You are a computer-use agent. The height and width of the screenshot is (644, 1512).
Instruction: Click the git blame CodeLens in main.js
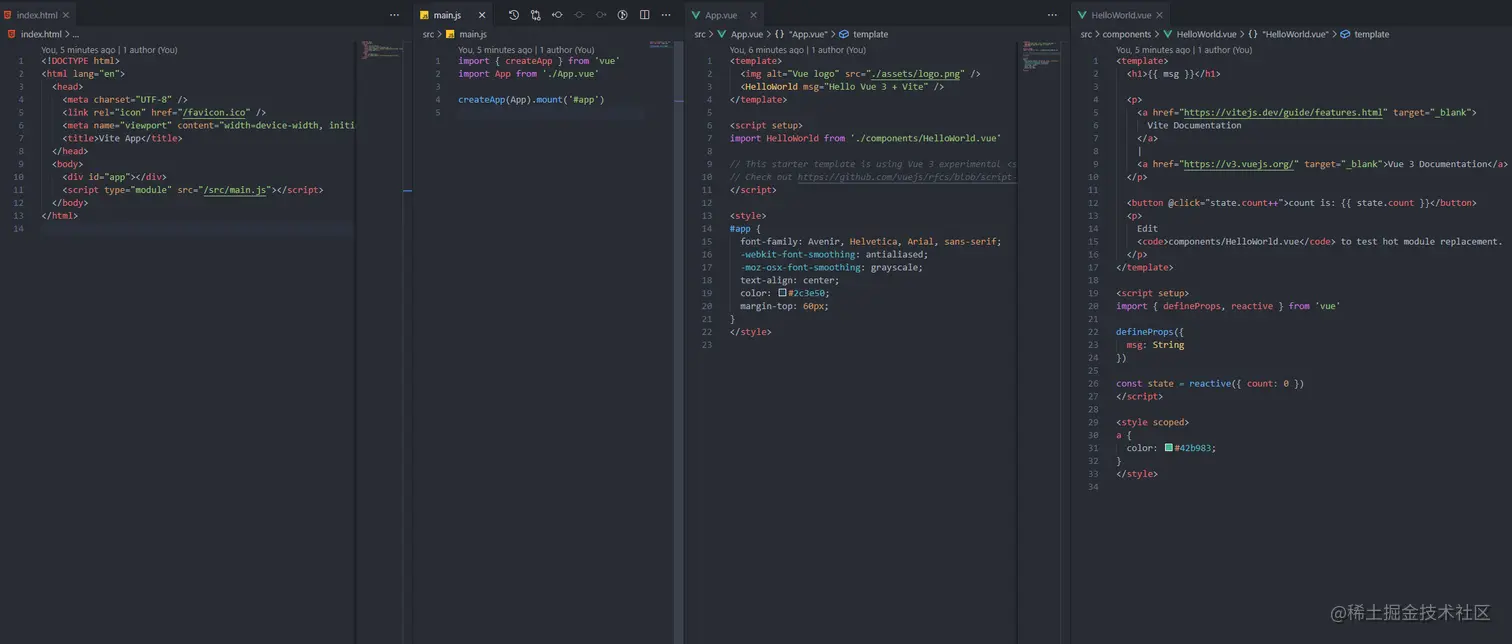(x=526, y=49)
